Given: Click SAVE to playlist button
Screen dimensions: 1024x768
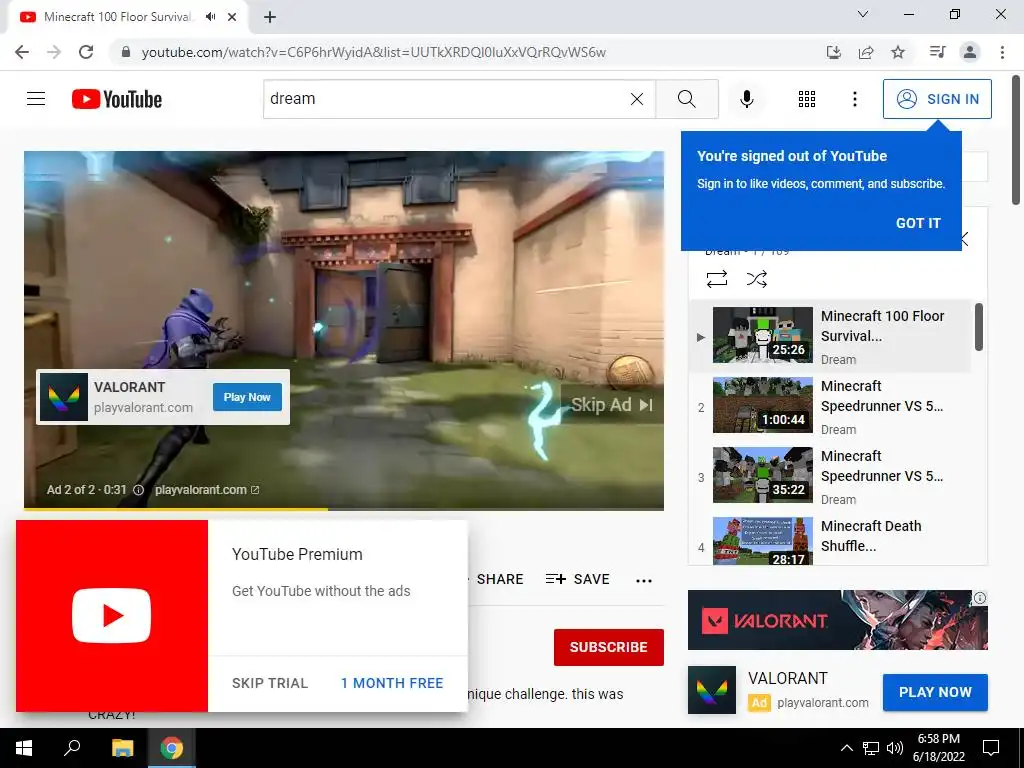Looking at the screenshot, I should point(577,579).
